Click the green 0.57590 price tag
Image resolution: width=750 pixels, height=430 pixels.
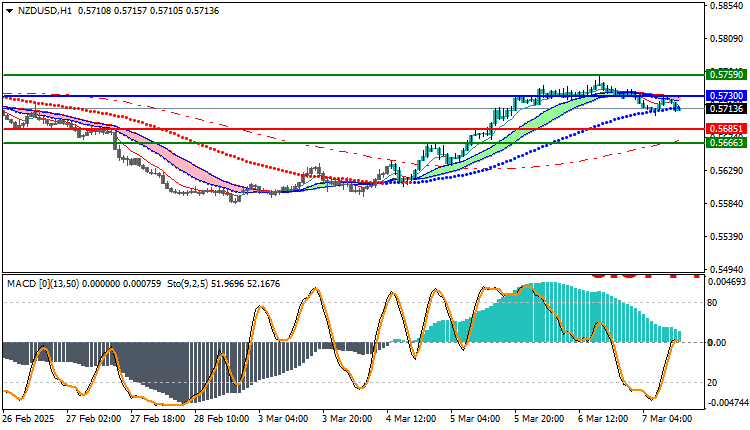tap(726, 75)
